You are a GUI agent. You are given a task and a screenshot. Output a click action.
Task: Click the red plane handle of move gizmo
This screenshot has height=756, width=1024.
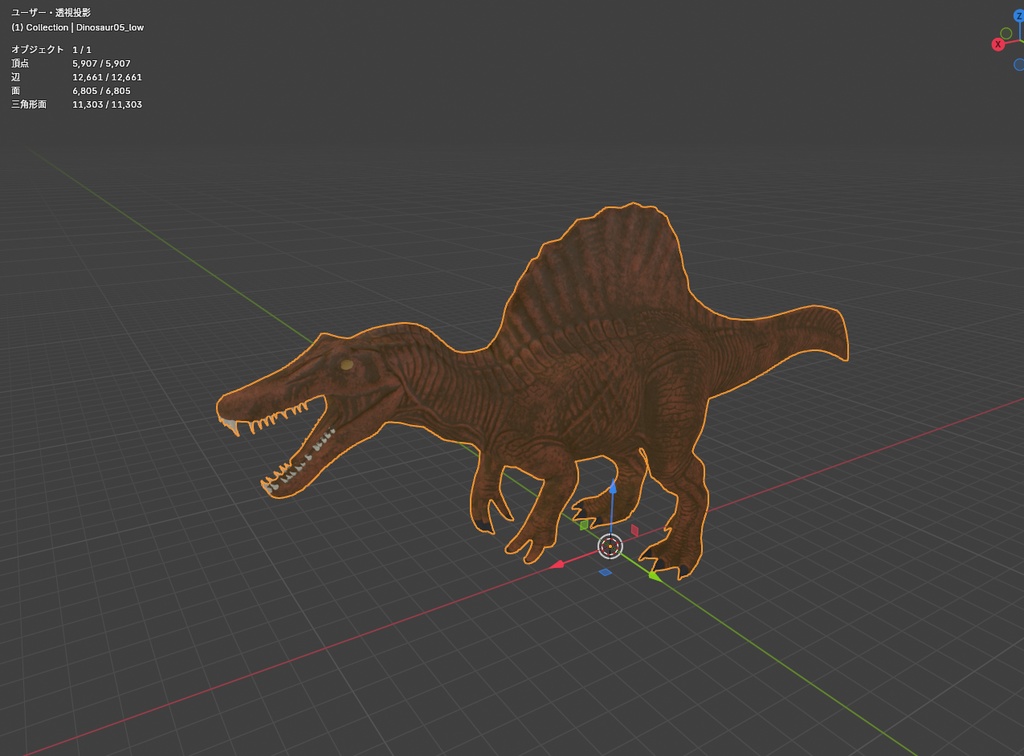pos(634,530)
